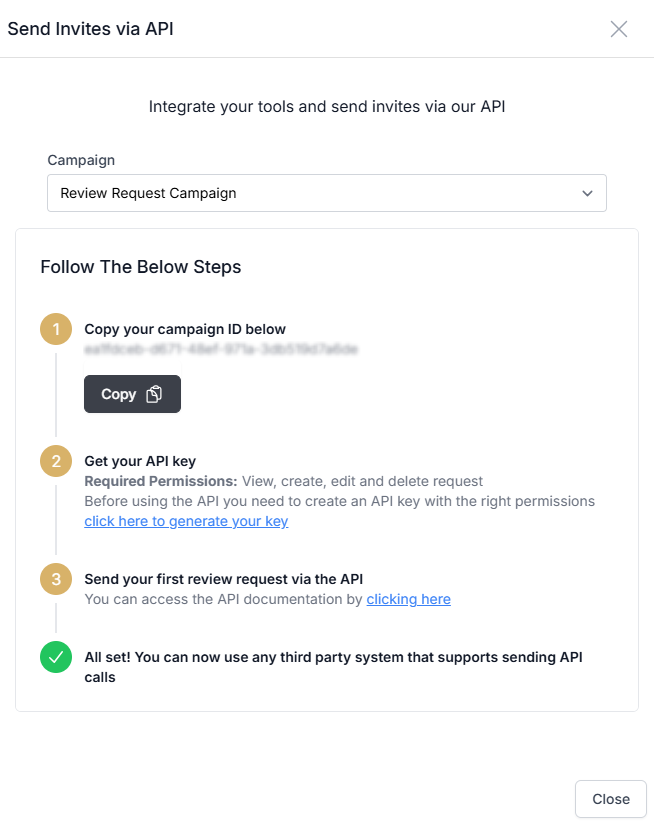Click the chevron arrow in Campaign selector
Screen dimensions: 654x822
(x=588, y=193)
